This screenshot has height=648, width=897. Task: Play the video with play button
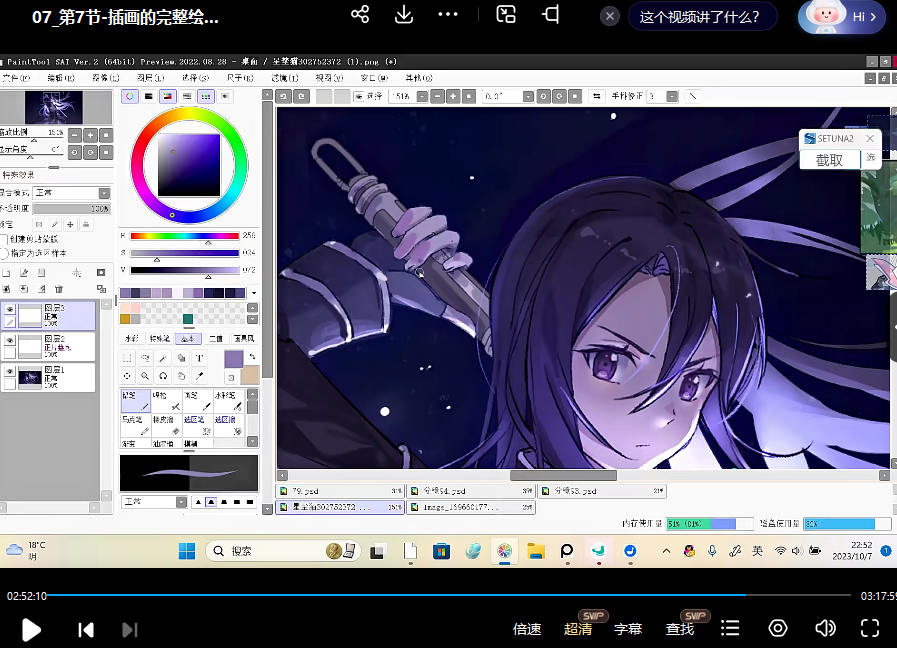31,629
